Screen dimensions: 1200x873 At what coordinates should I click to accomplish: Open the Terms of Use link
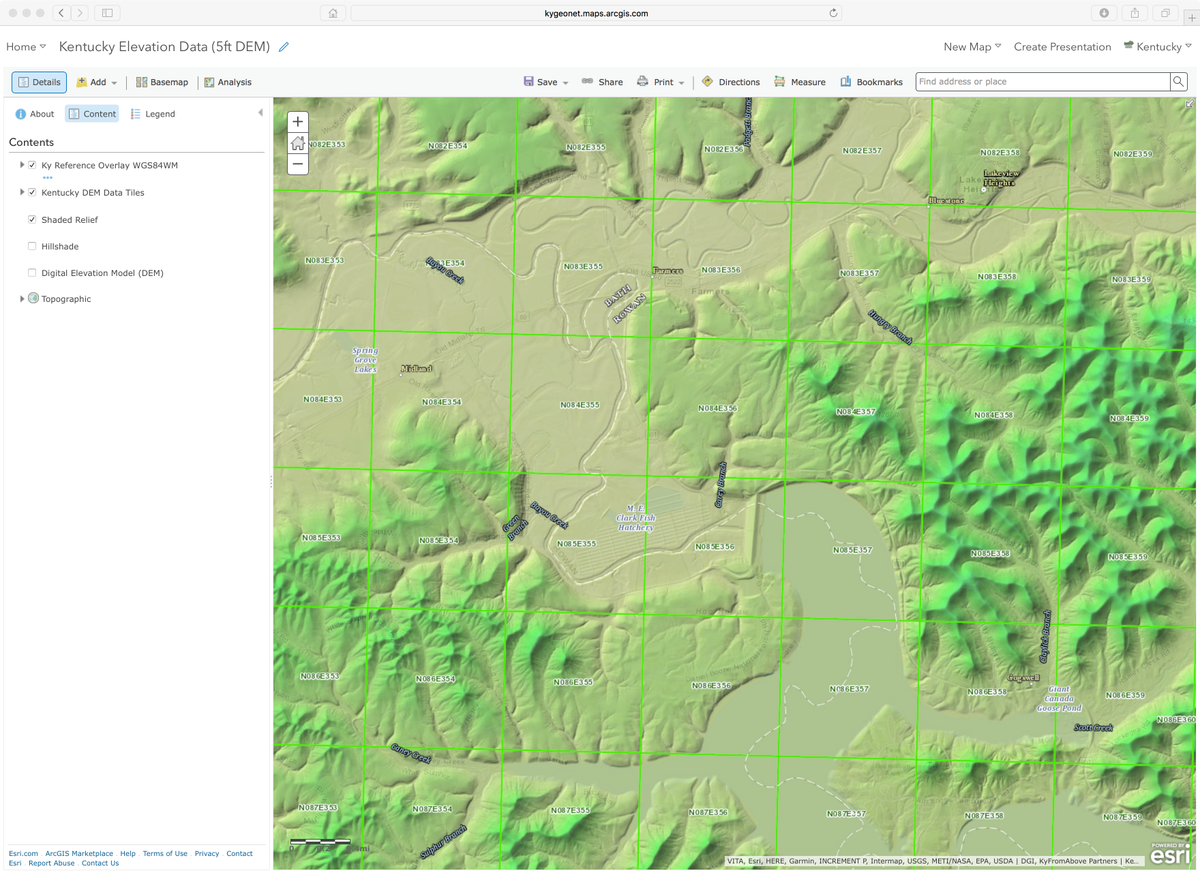[165, 854]
